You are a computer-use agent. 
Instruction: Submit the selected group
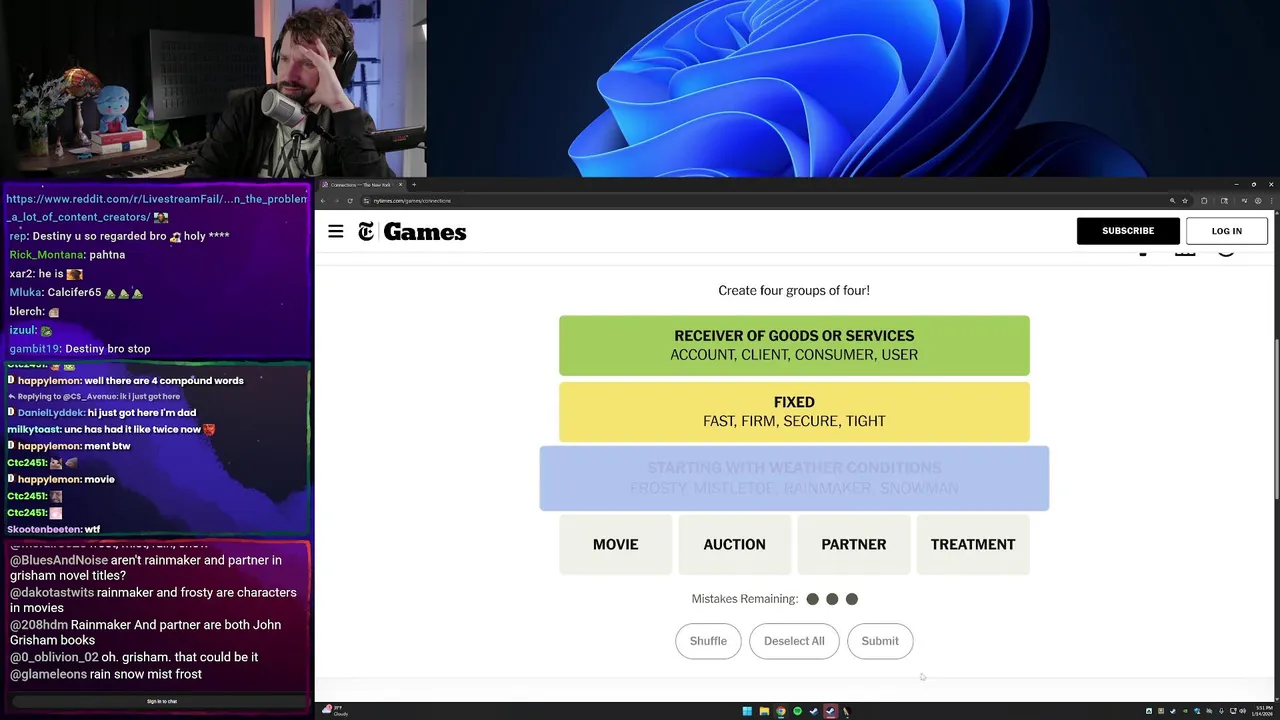pos(880,641)
